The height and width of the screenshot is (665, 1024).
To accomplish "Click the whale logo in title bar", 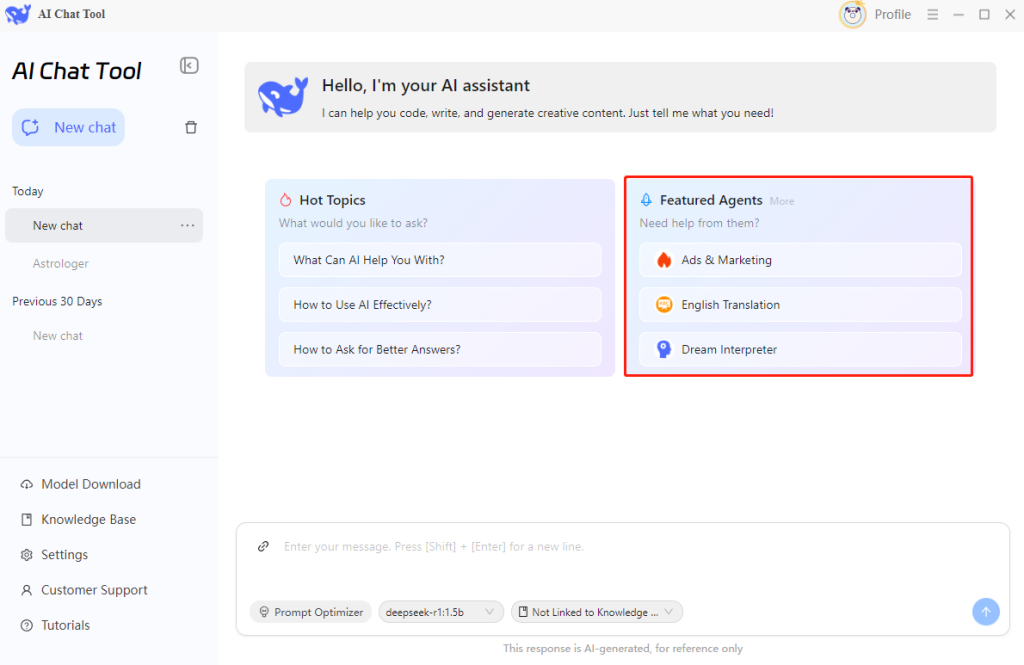I will click(18, 14).
